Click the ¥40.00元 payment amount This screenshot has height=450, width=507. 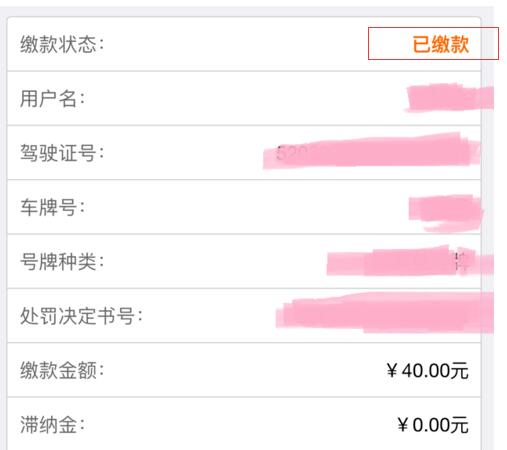[428, 371]
